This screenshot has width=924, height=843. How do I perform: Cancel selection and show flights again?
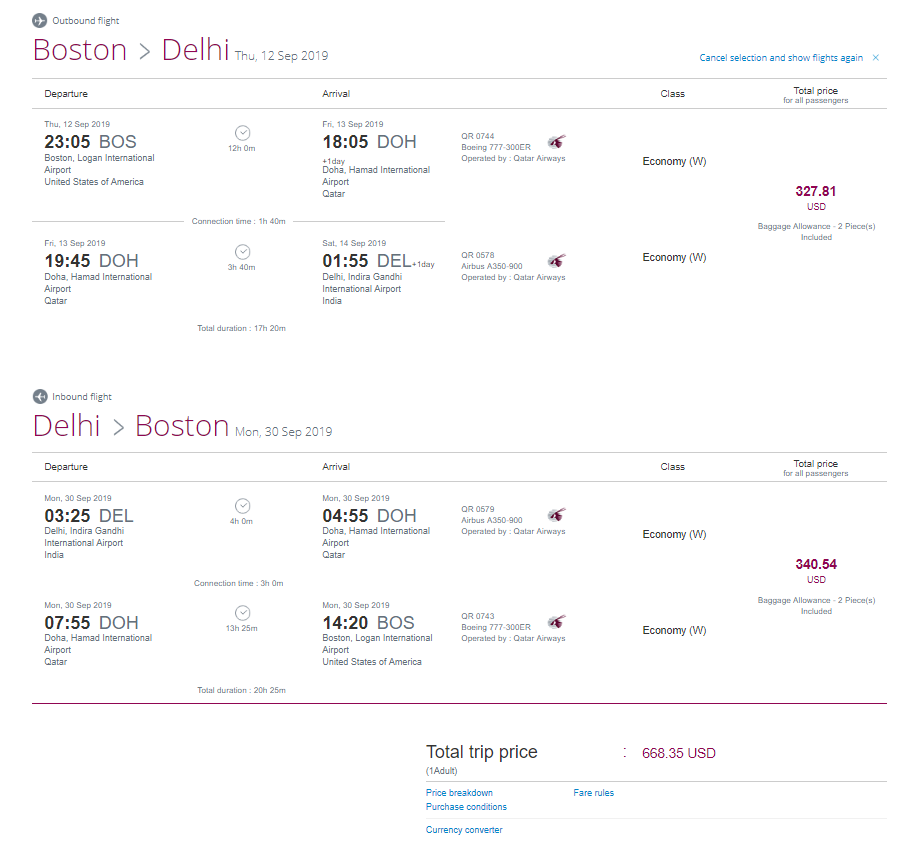781,58
